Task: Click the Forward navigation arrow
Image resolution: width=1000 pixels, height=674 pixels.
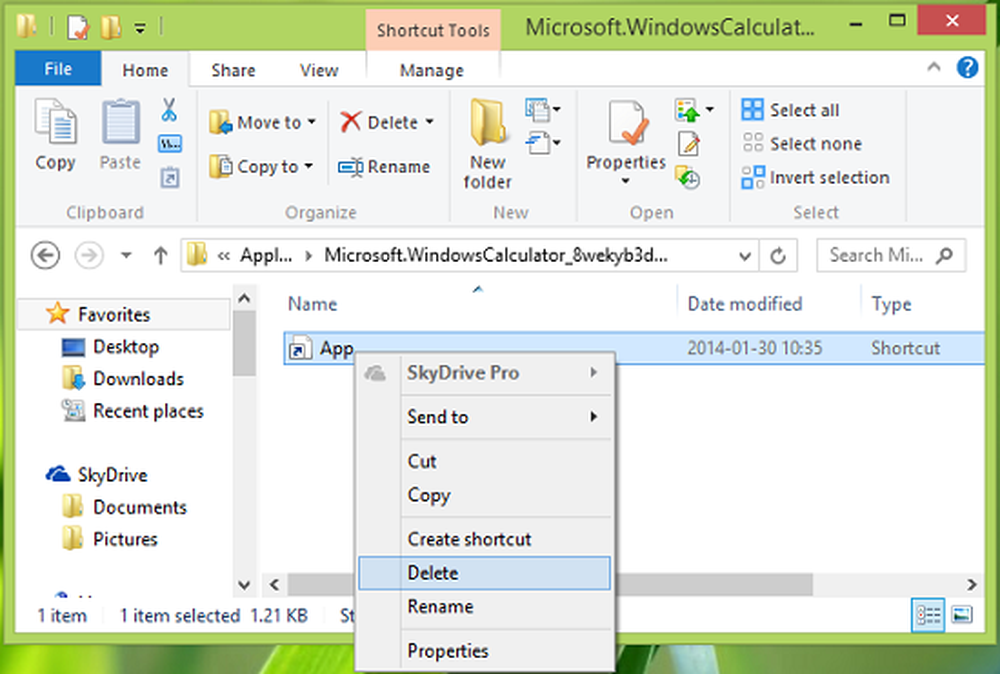Action: [89, 256]
